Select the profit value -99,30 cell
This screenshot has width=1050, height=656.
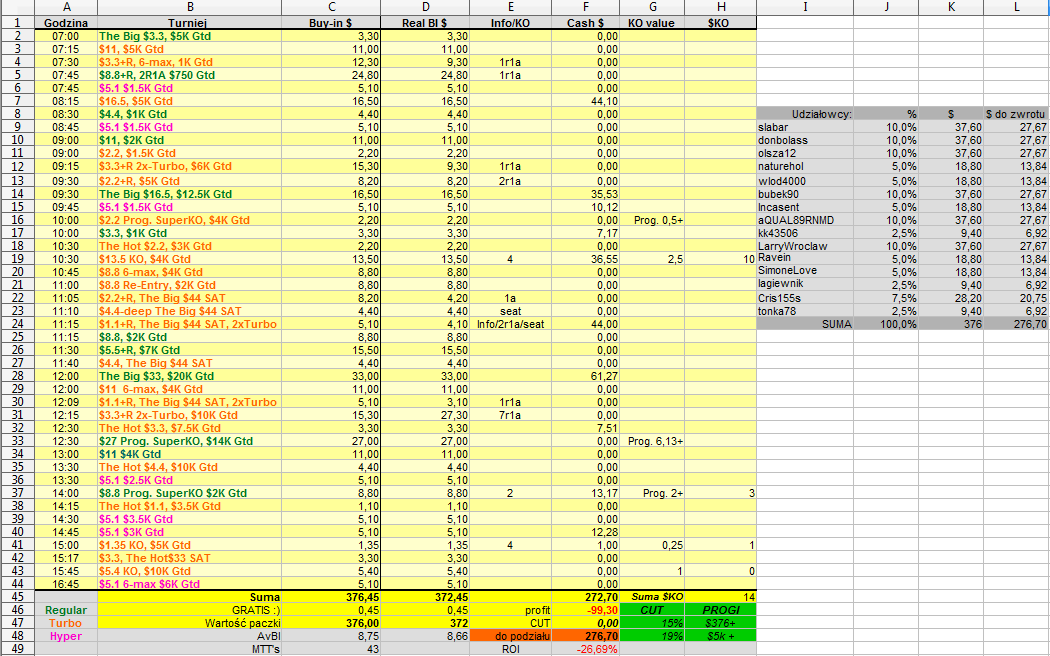pos(585,610)
